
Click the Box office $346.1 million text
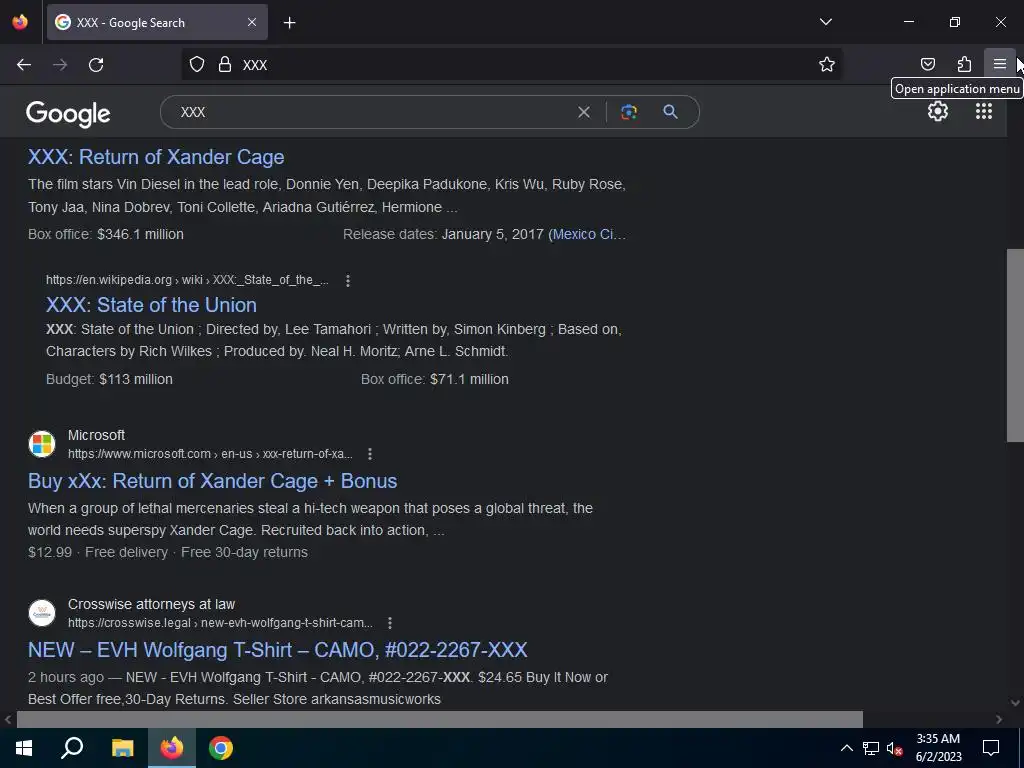[106, 234]
